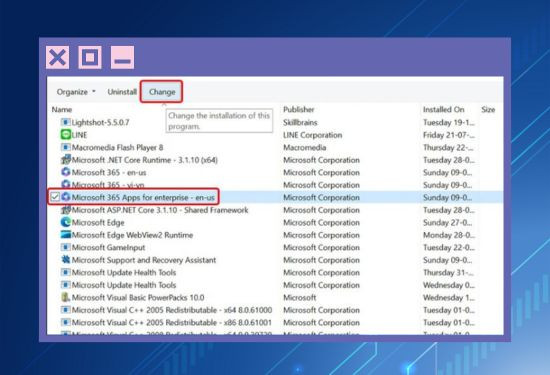This screenshot has width=550, height=375.
Task: Select Microsoft Visual Basic PowerPacks 10.0
Action: (138, 297)
